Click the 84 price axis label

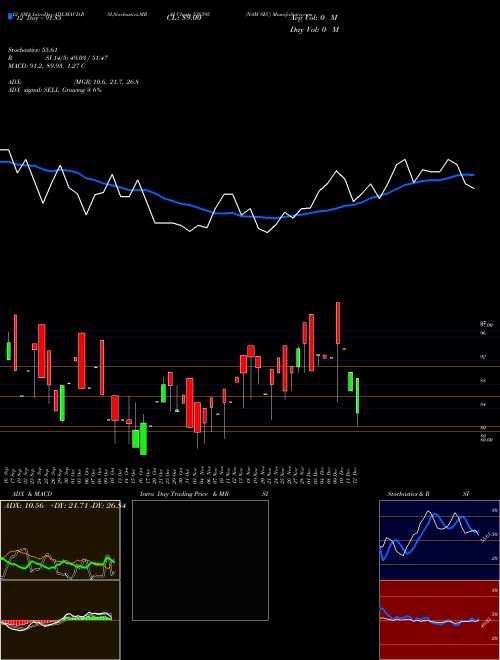coord(483,405)
